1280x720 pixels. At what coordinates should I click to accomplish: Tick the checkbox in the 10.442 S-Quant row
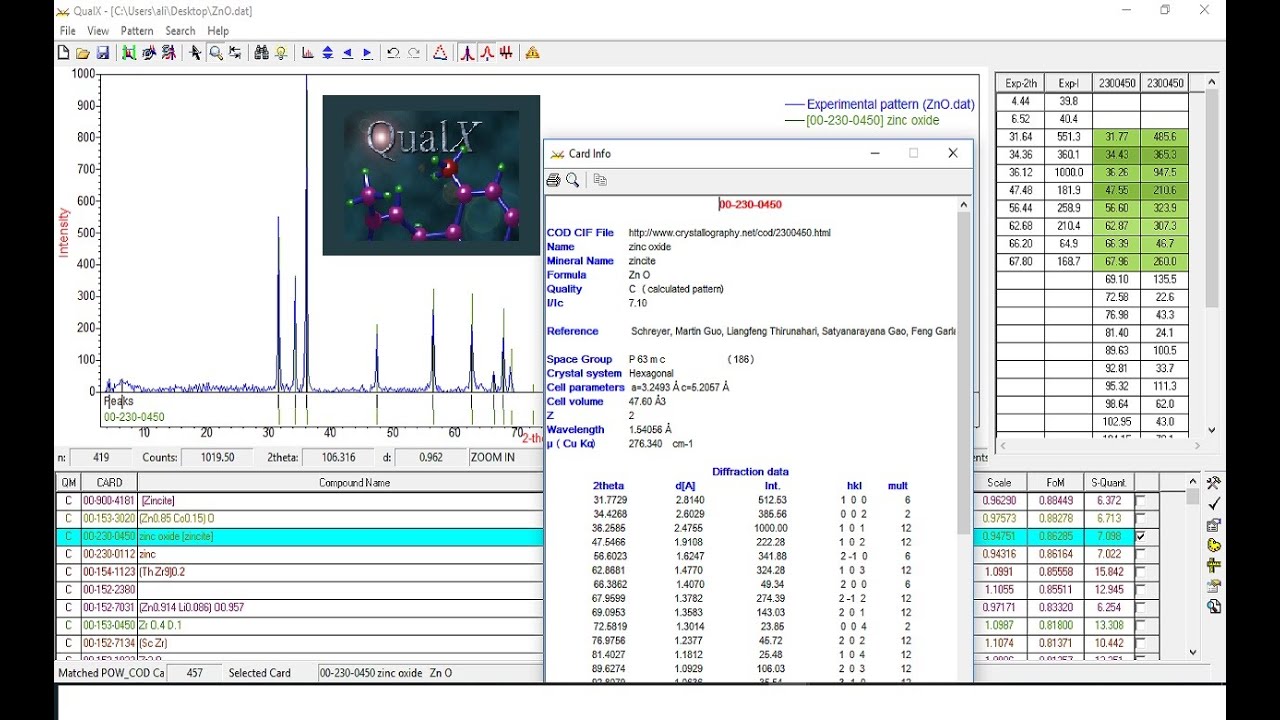1140,643
